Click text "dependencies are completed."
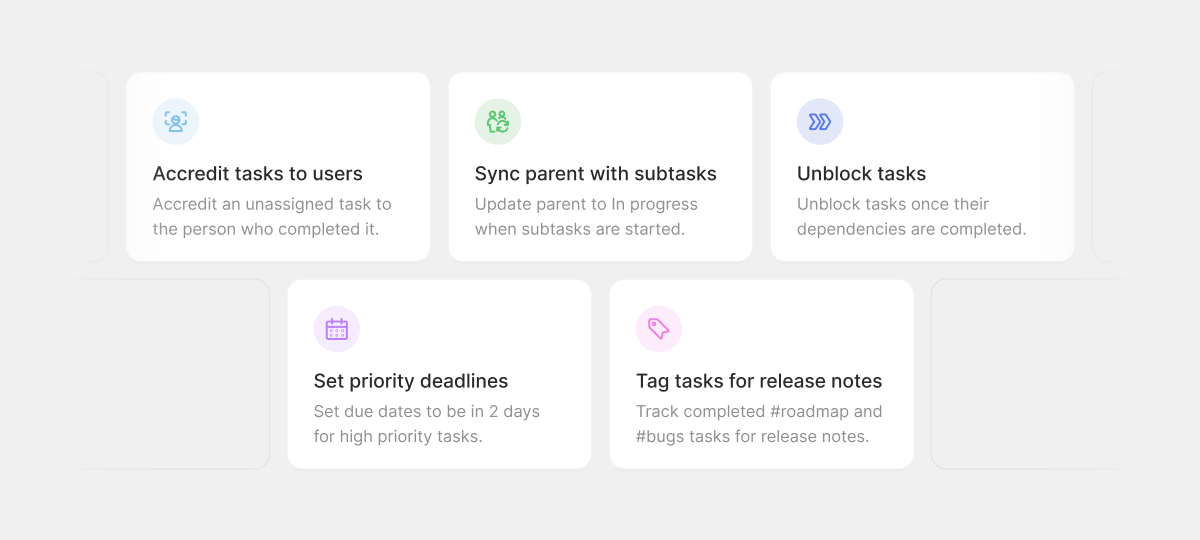This screenshot has height=540, width=1200. tap(912, 229)
